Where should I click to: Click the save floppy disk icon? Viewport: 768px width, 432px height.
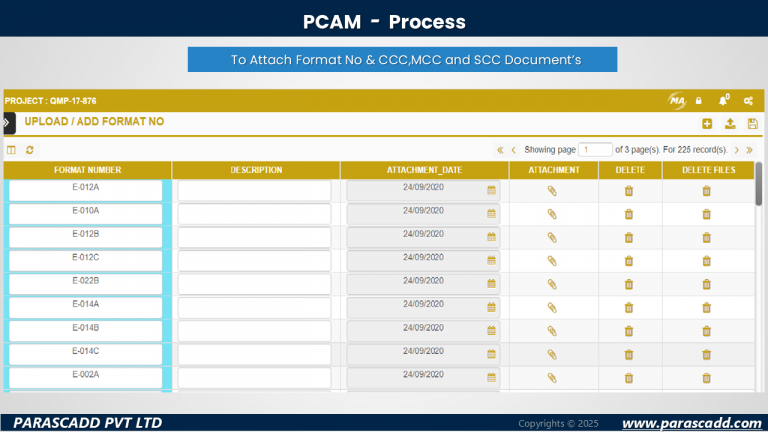click(x=752, y=123)
